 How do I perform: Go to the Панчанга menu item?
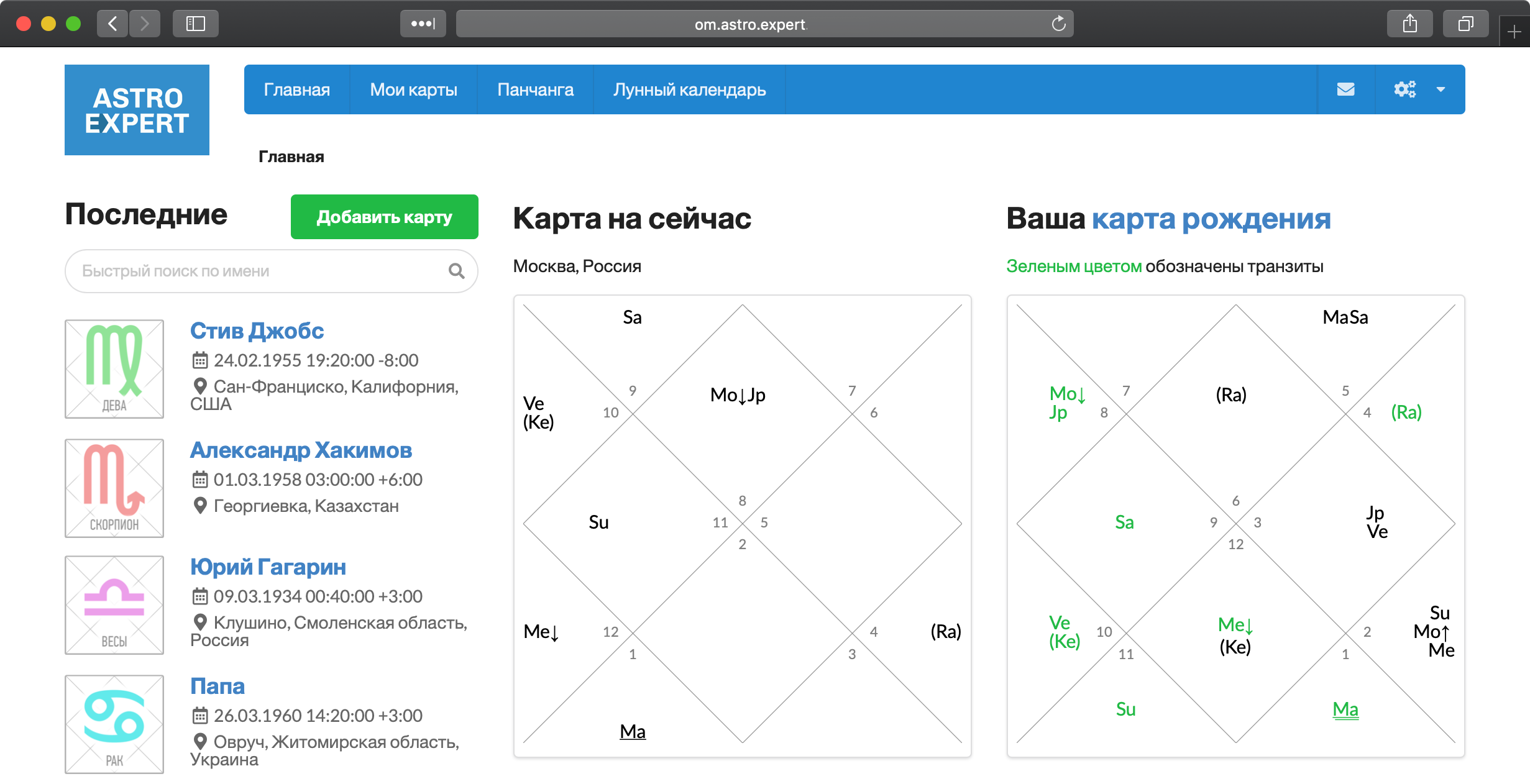[x=535, y=89]
